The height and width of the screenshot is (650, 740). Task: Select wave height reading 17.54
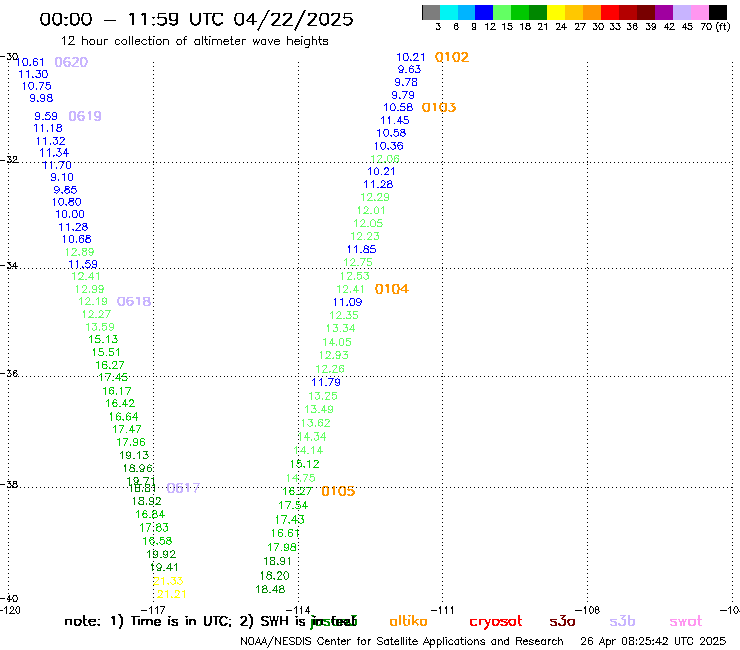tap(293, 506)
